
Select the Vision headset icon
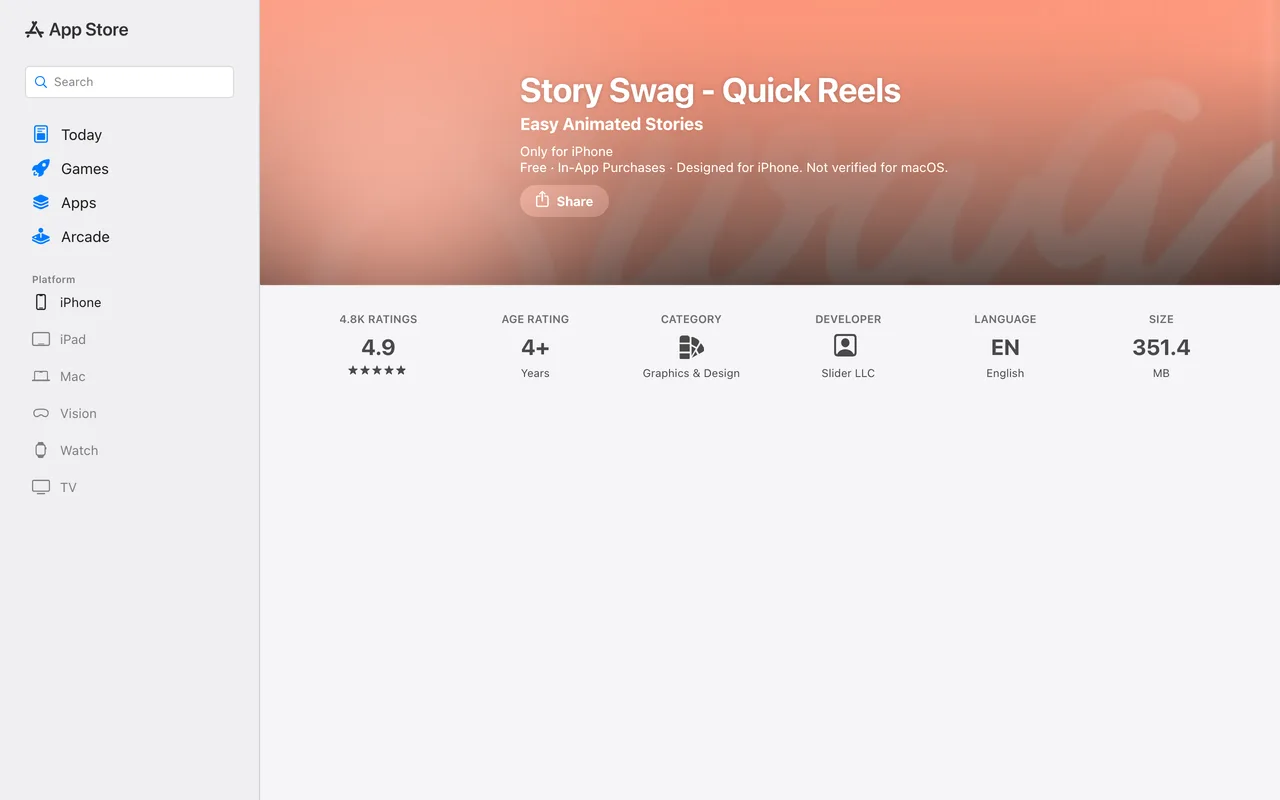pyautogui.click(x=41, y=413)
